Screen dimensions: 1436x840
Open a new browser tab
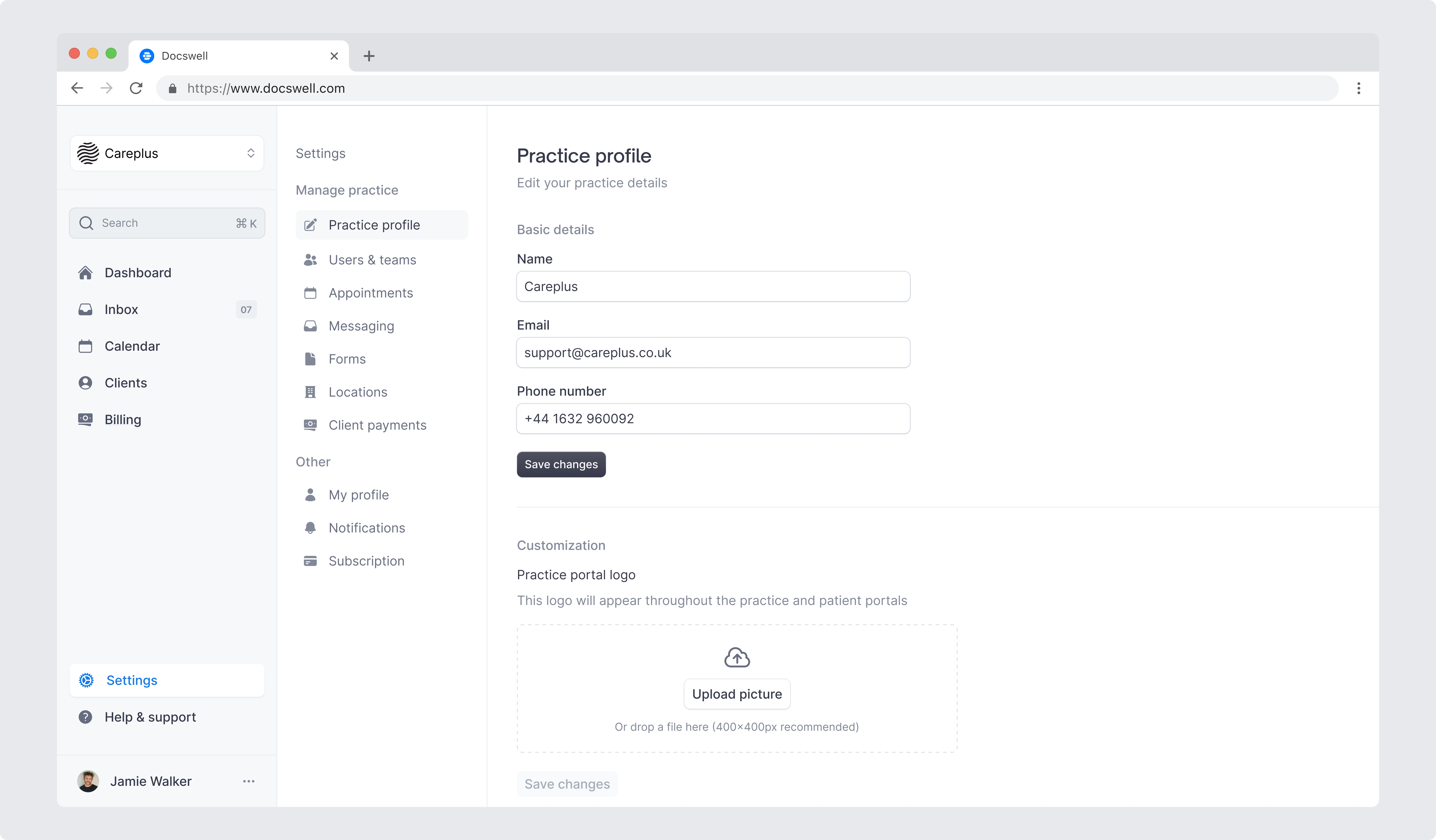369,56
